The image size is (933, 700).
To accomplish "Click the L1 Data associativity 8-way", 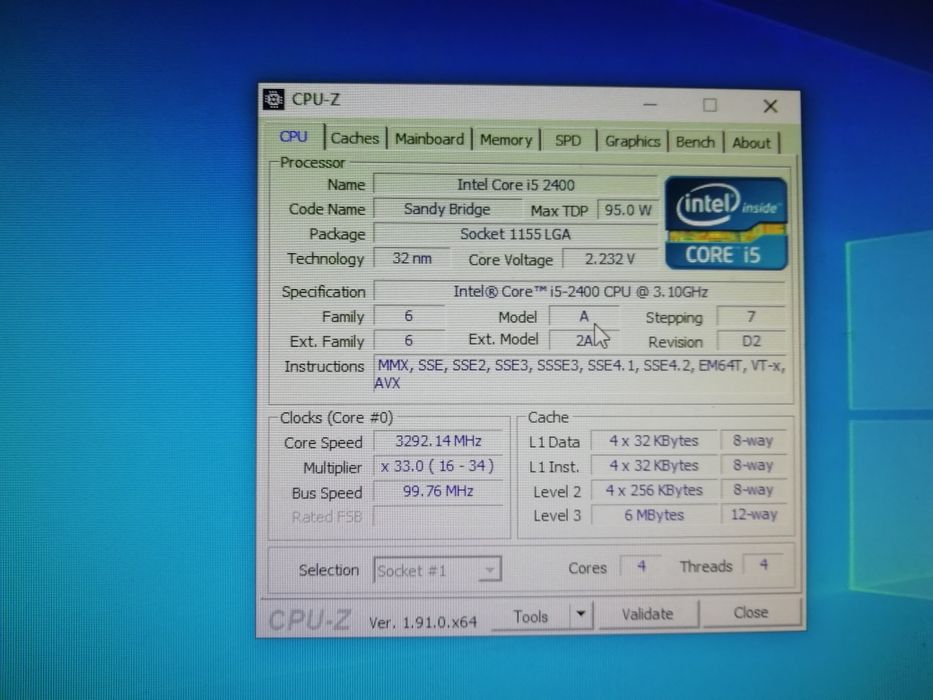I will point(754,440).
